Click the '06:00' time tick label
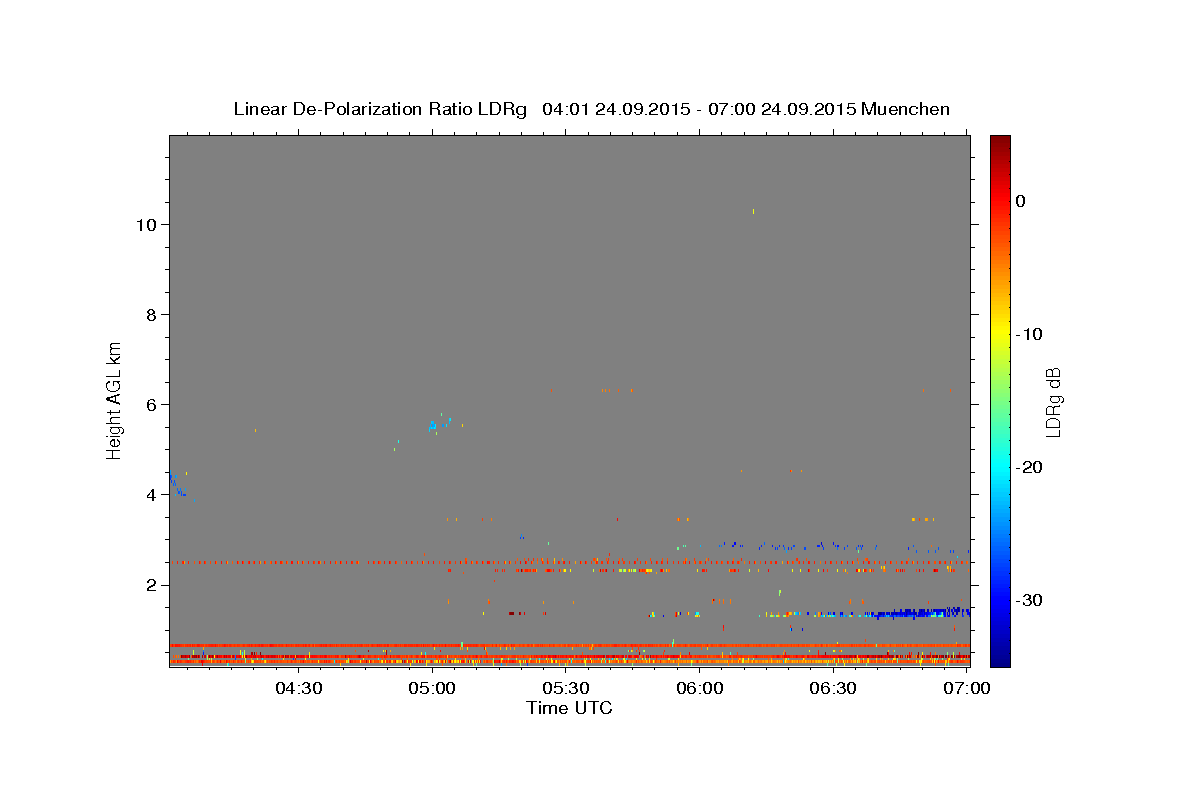1200x800 pixels. point(700,688)
